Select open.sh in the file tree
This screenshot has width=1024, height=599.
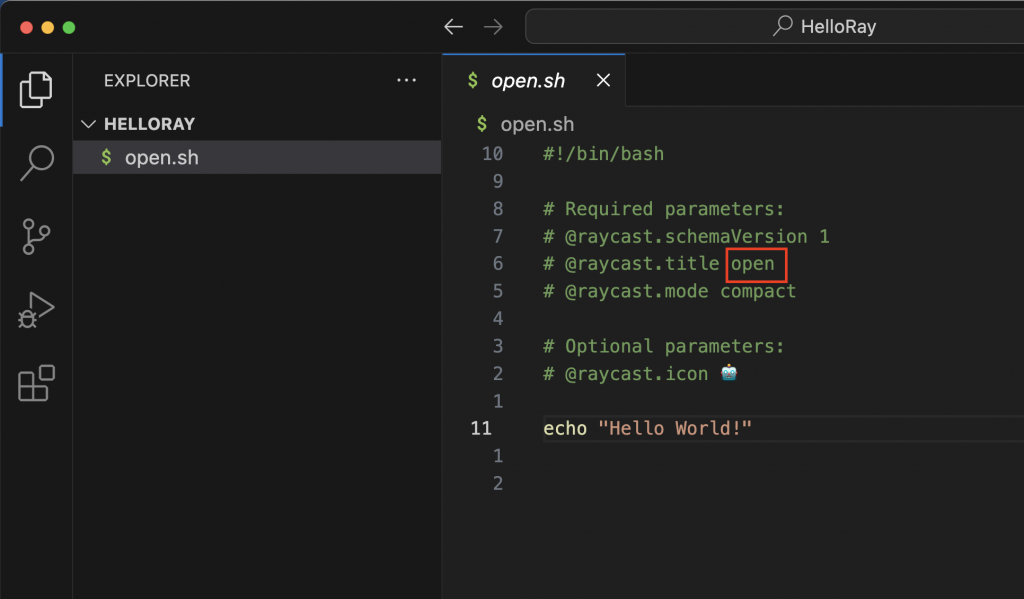256,157
